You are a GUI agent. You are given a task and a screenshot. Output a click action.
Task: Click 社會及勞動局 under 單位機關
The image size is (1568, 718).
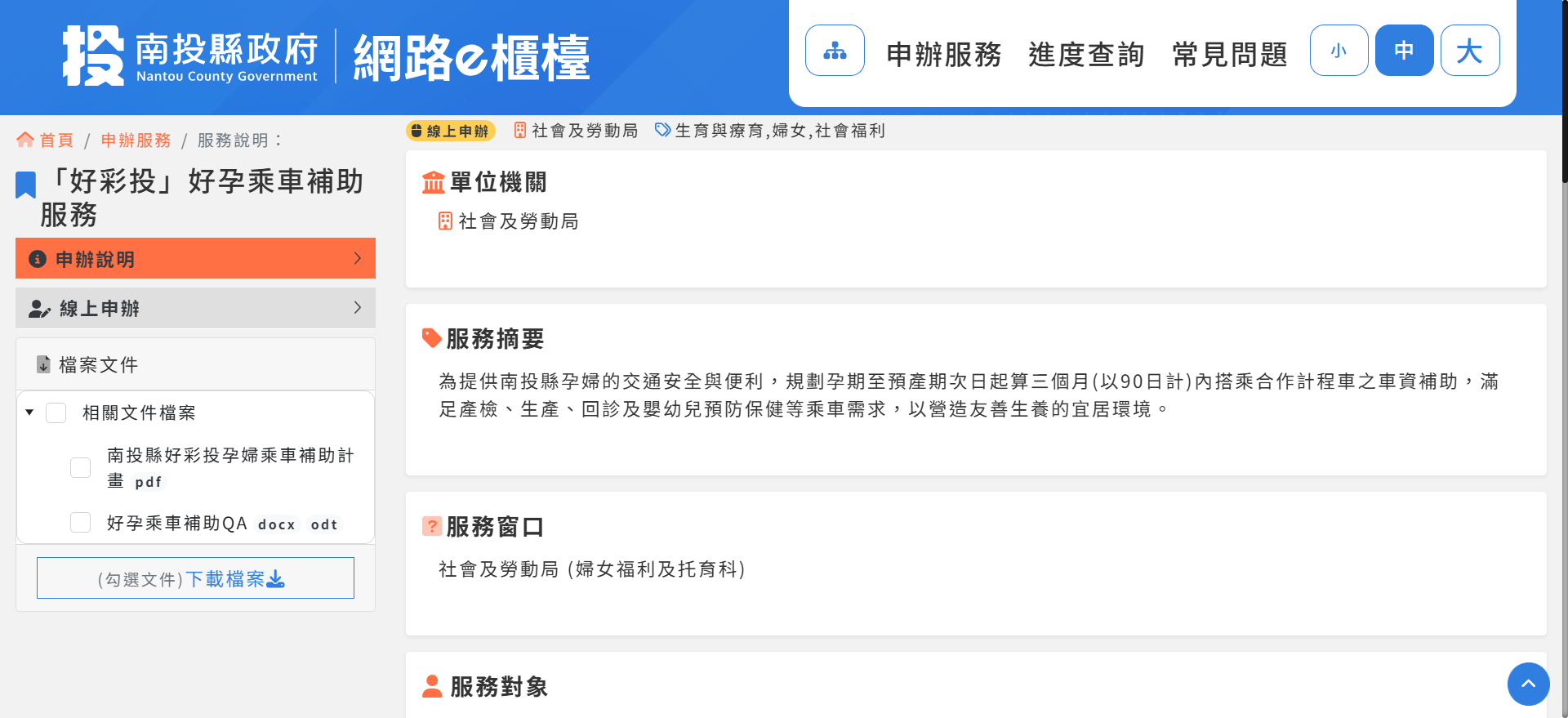[x=518, y=221]
